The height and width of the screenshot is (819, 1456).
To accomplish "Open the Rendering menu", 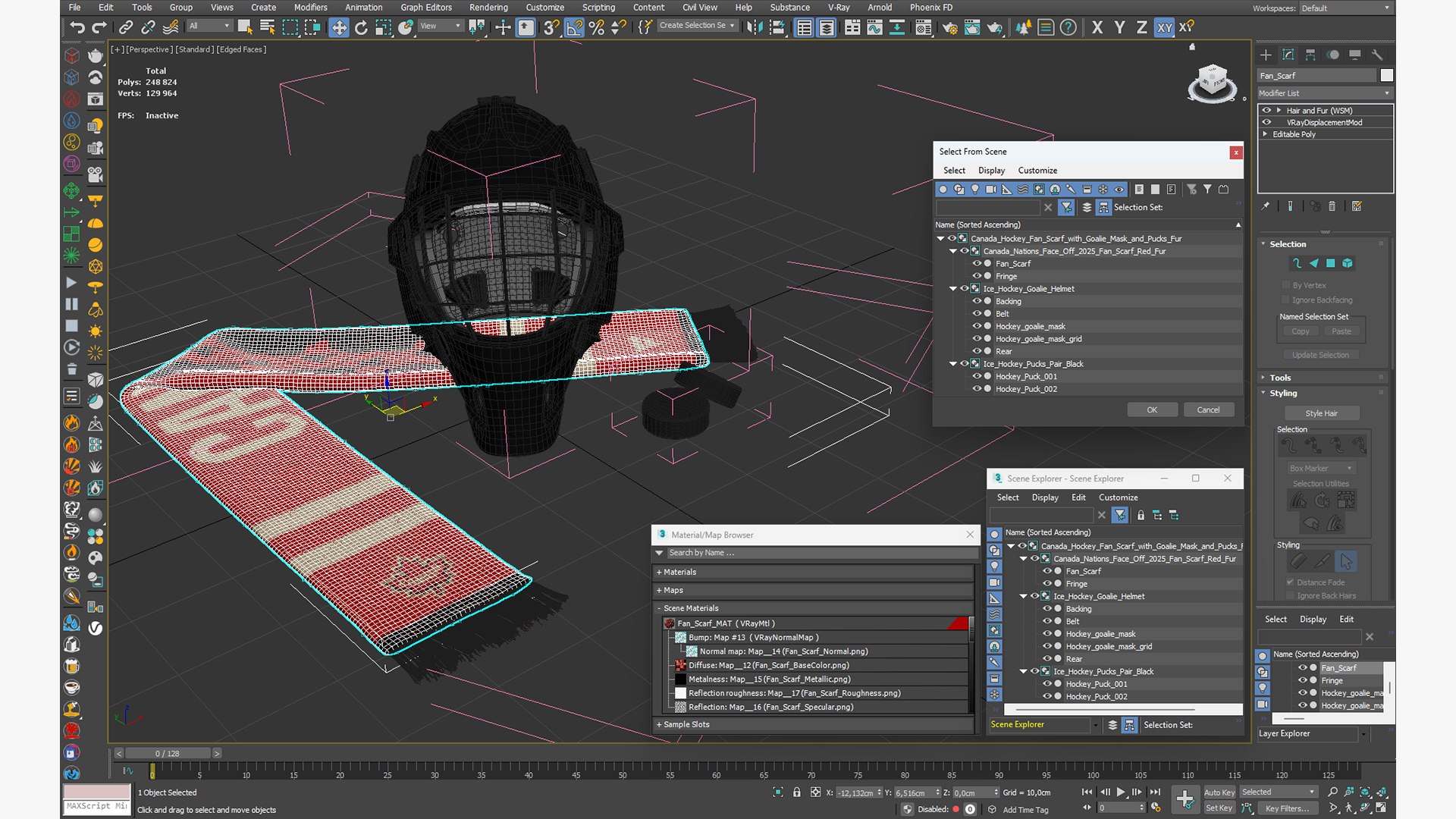I will point(488,8).
